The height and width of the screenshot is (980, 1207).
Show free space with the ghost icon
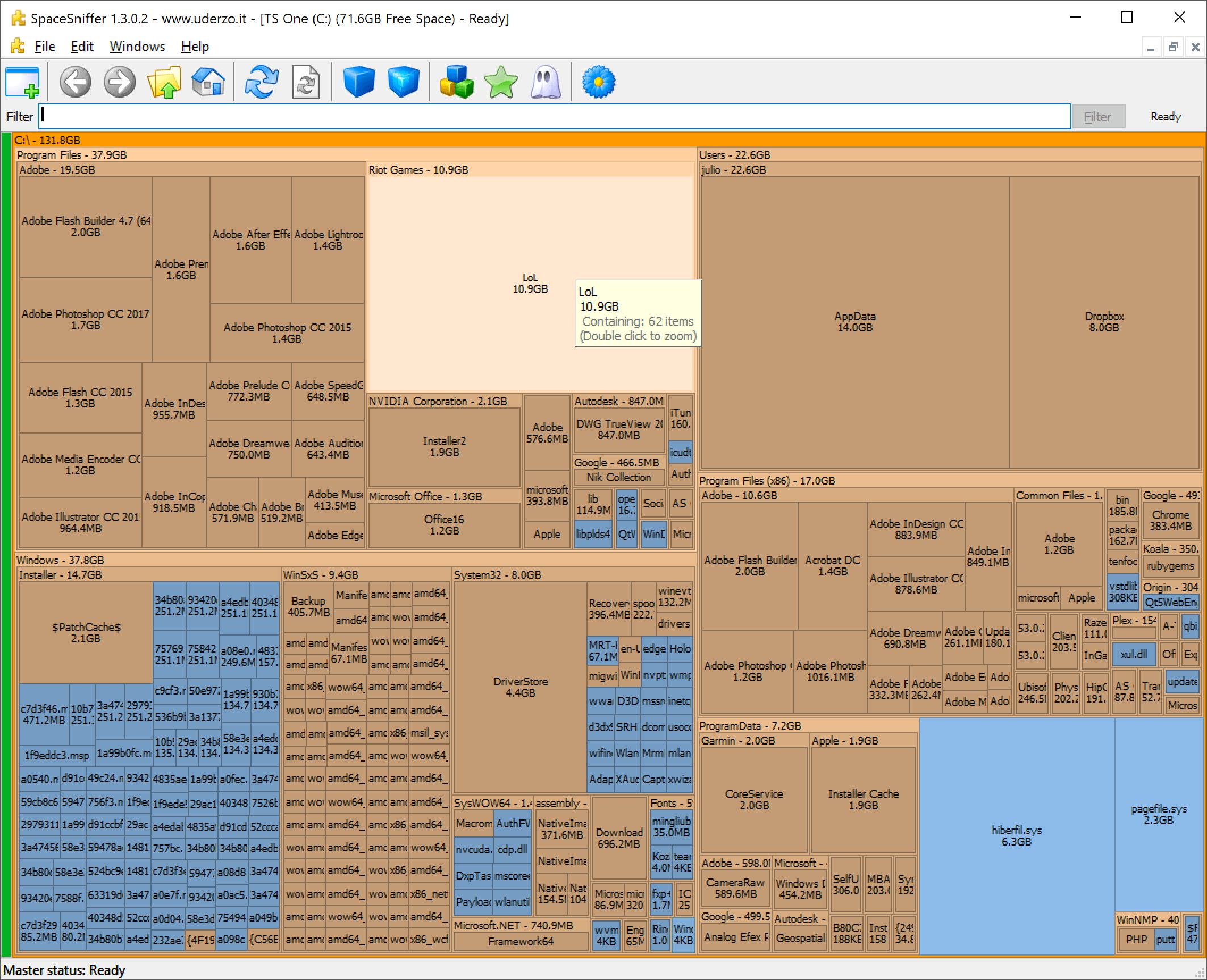[546, 82]
